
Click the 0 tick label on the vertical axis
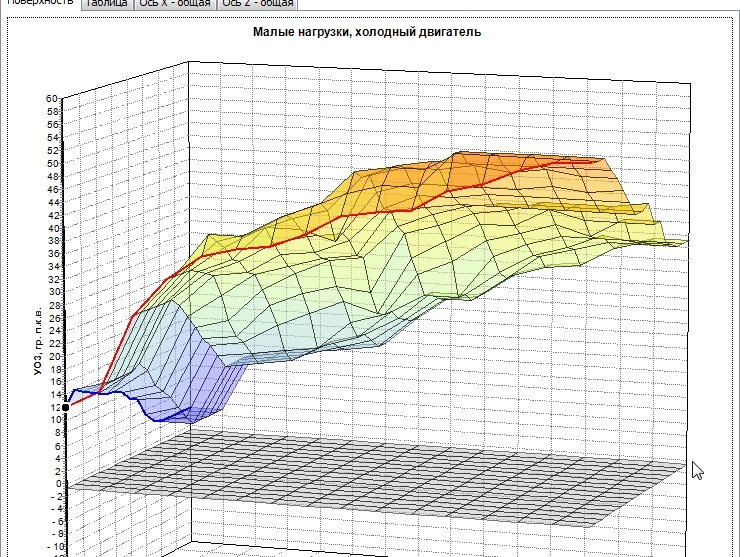point(55,484)
